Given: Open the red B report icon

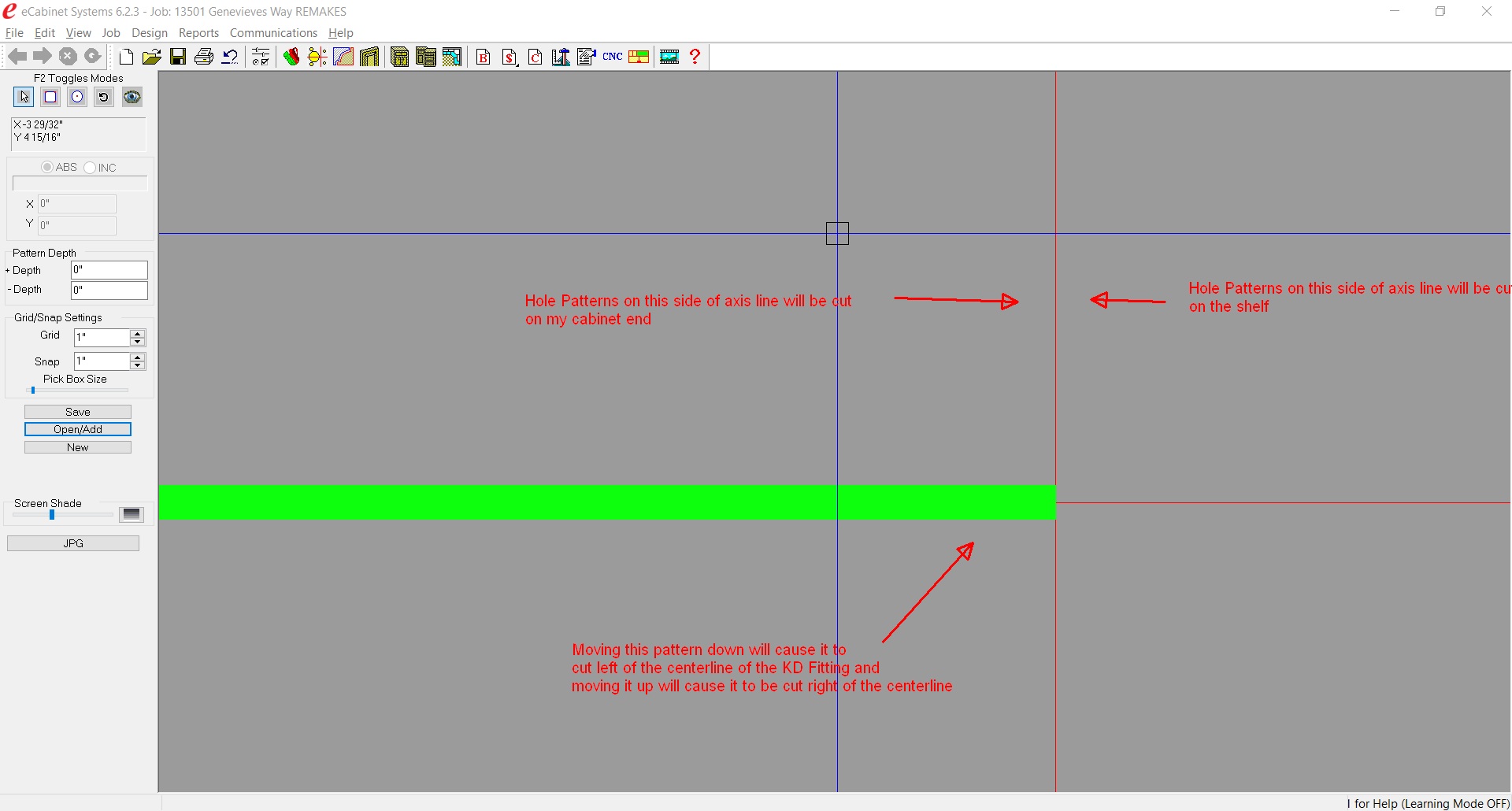Looking at the screenshot, I should [x=484, y=57].
